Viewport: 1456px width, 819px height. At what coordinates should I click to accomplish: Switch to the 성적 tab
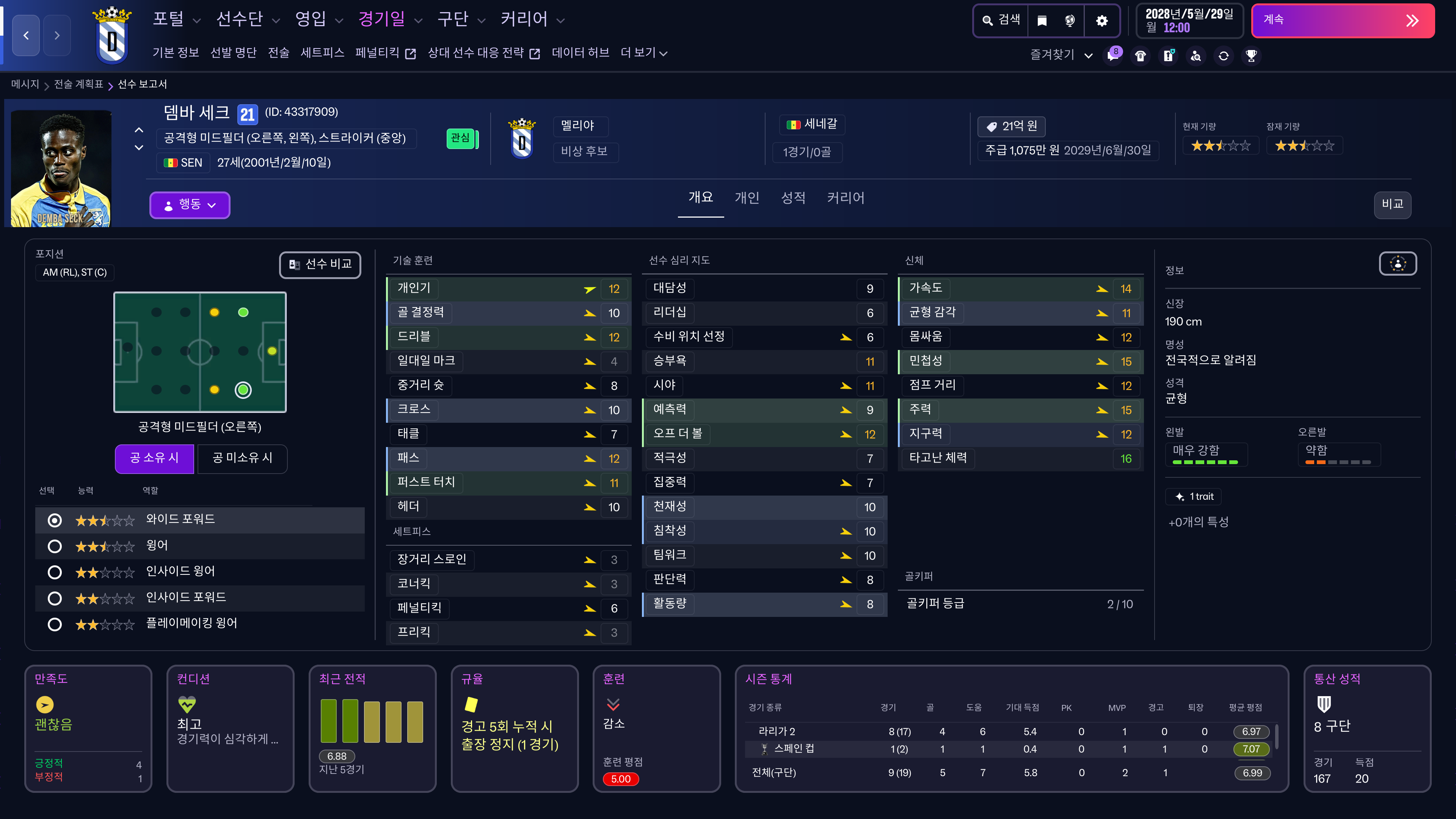click(x=792, y=198)
